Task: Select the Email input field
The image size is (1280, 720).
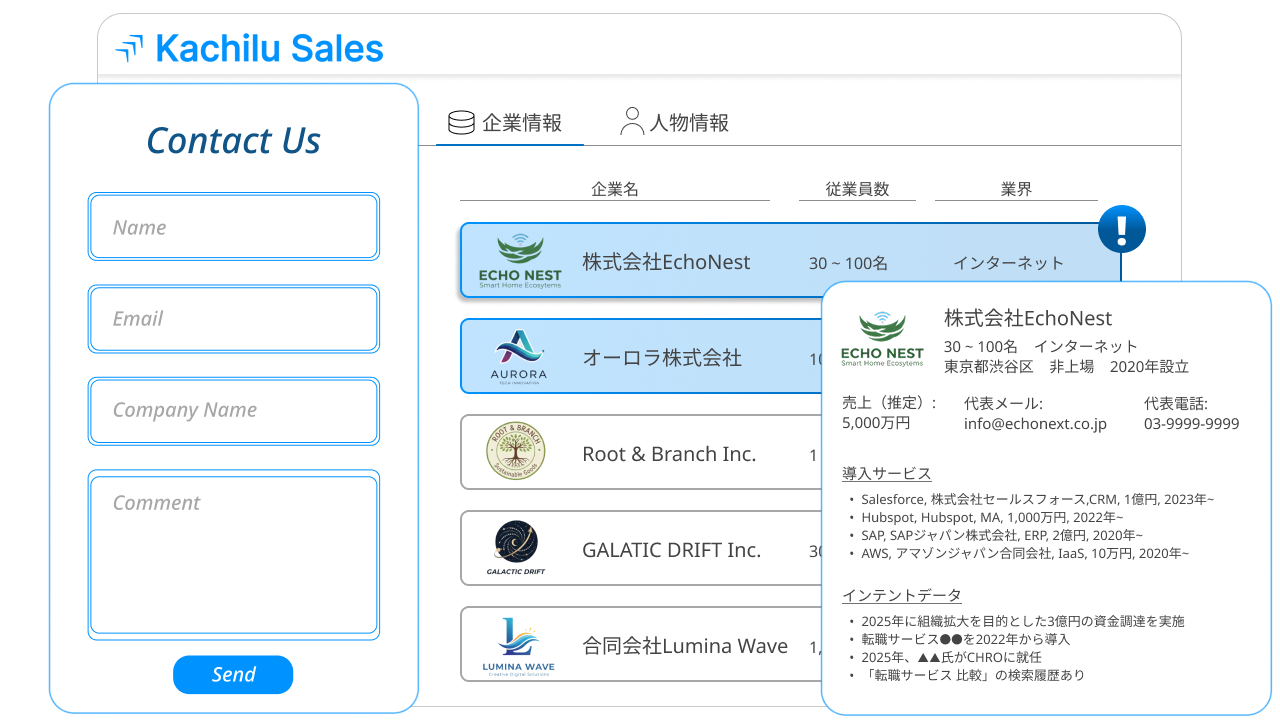Action: 233,318
